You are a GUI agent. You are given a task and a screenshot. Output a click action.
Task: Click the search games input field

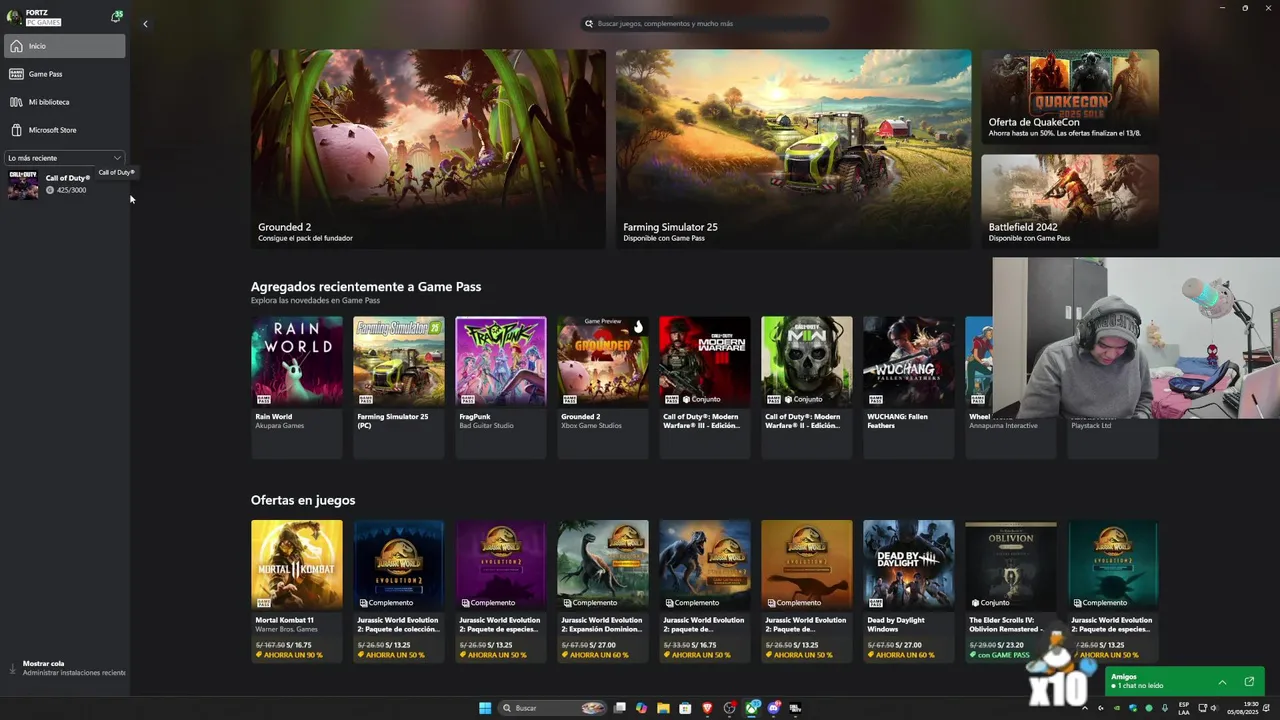click(x=706, y=23)
